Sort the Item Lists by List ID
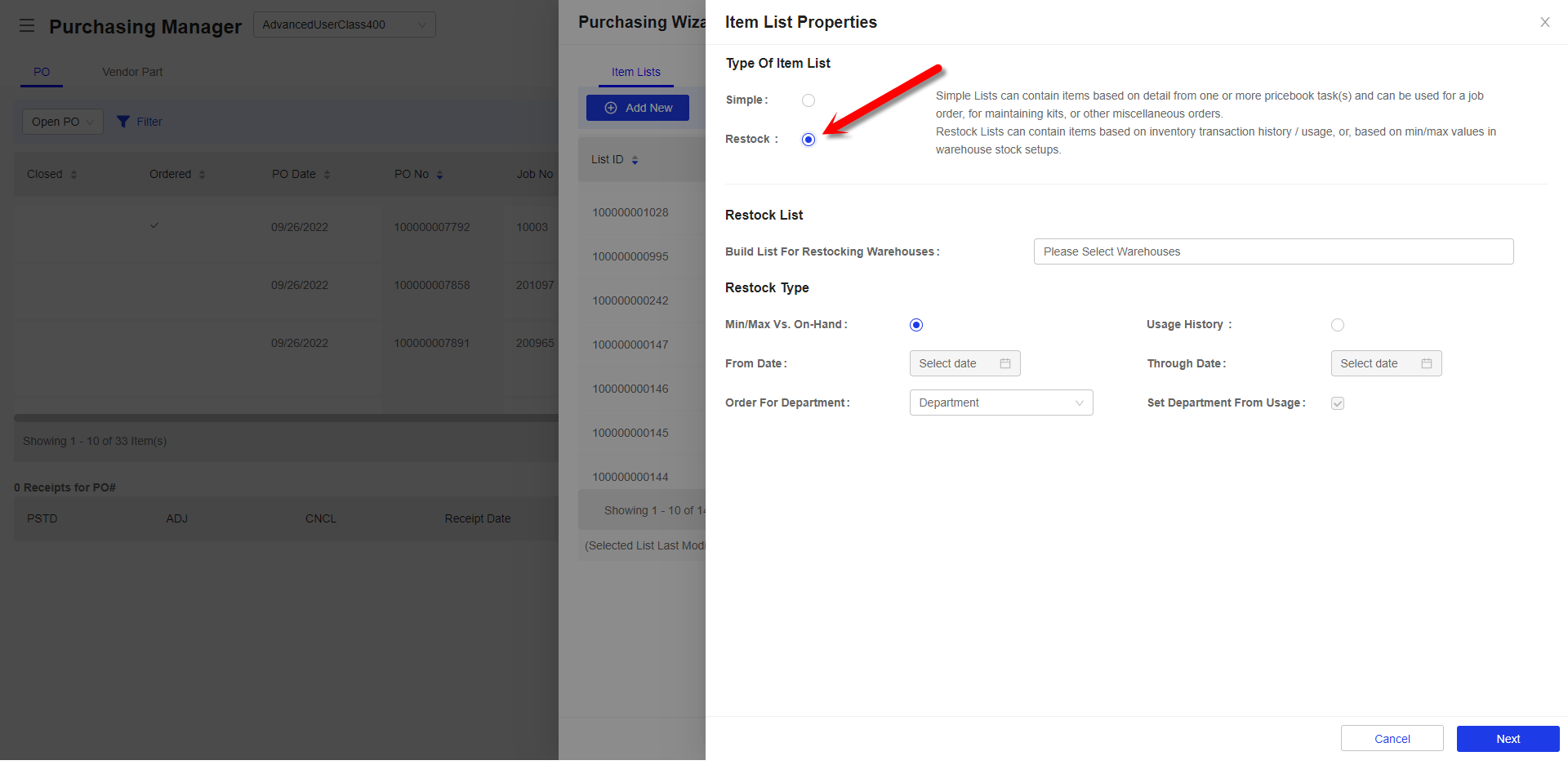The height and width of the screenshot is (765, 1568). tap(634, 159)
